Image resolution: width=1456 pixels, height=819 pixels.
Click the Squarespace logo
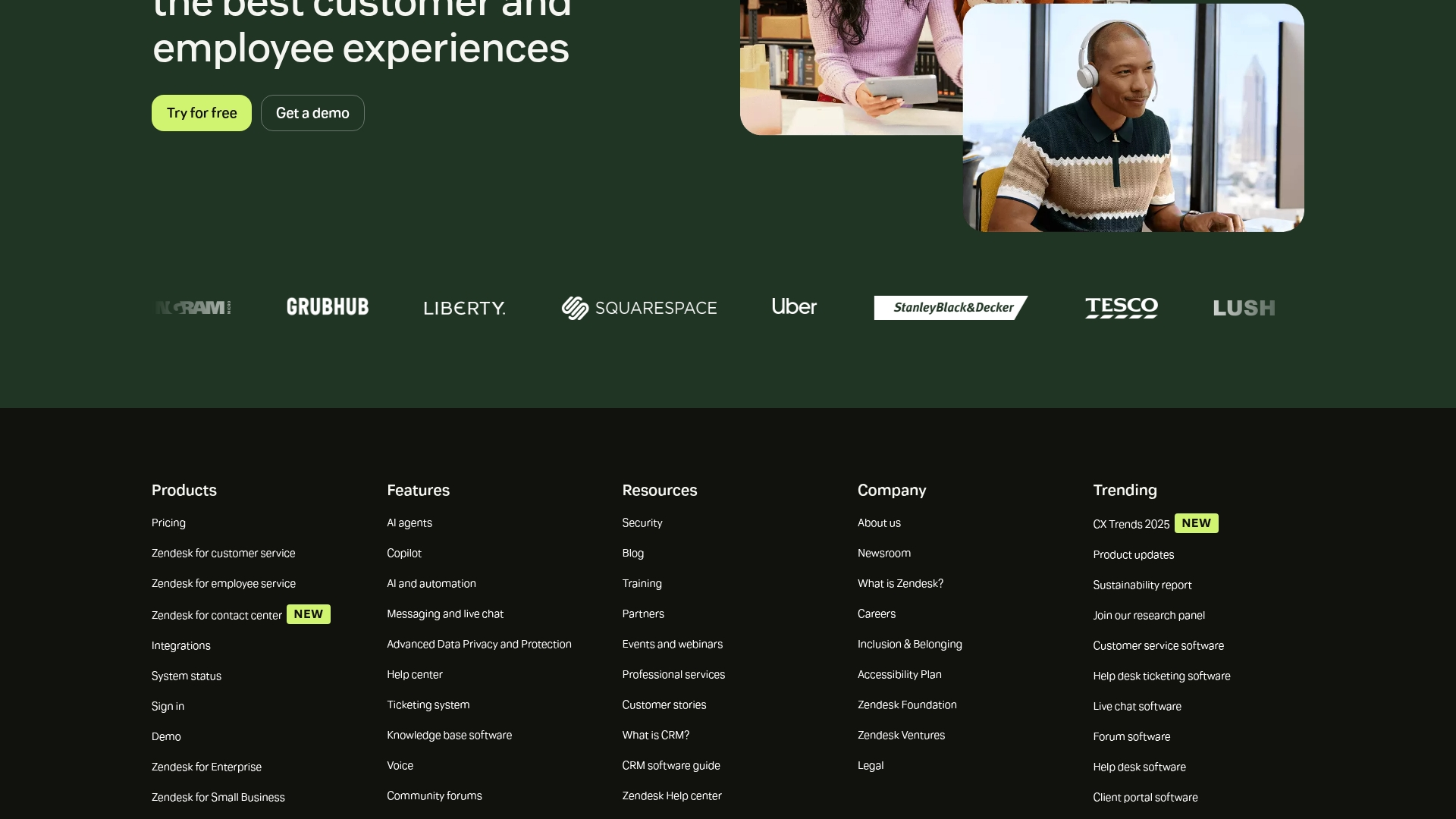click(x=639, y=308)
